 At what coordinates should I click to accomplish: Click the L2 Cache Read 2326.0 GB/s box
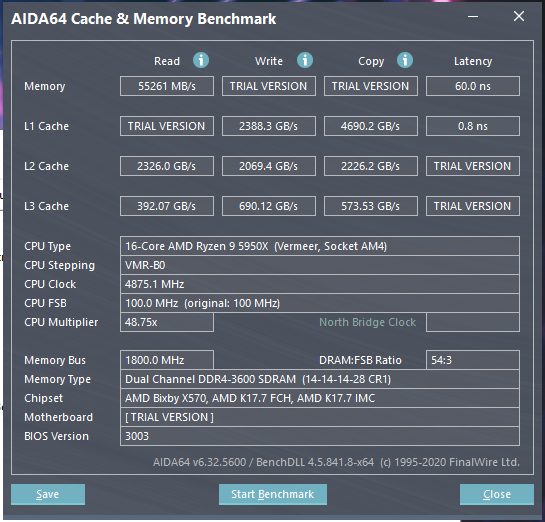[x=167, y=166]
